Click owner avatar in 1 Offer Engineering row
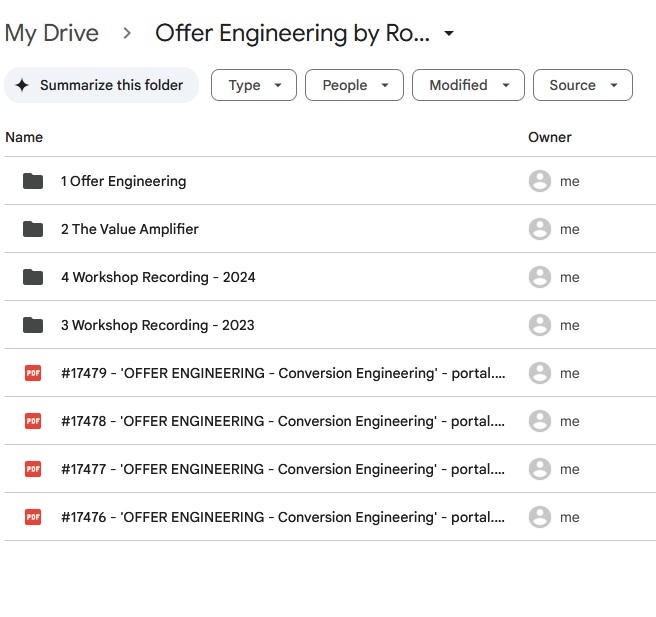 click(x=540, y=181)
